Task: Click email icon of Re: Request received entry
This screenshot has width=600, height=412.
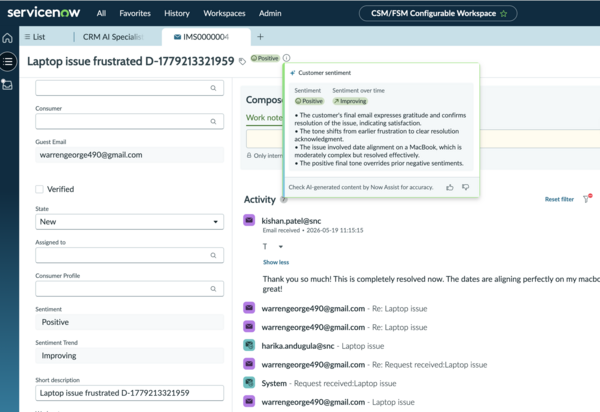Action: coord(249,364)
